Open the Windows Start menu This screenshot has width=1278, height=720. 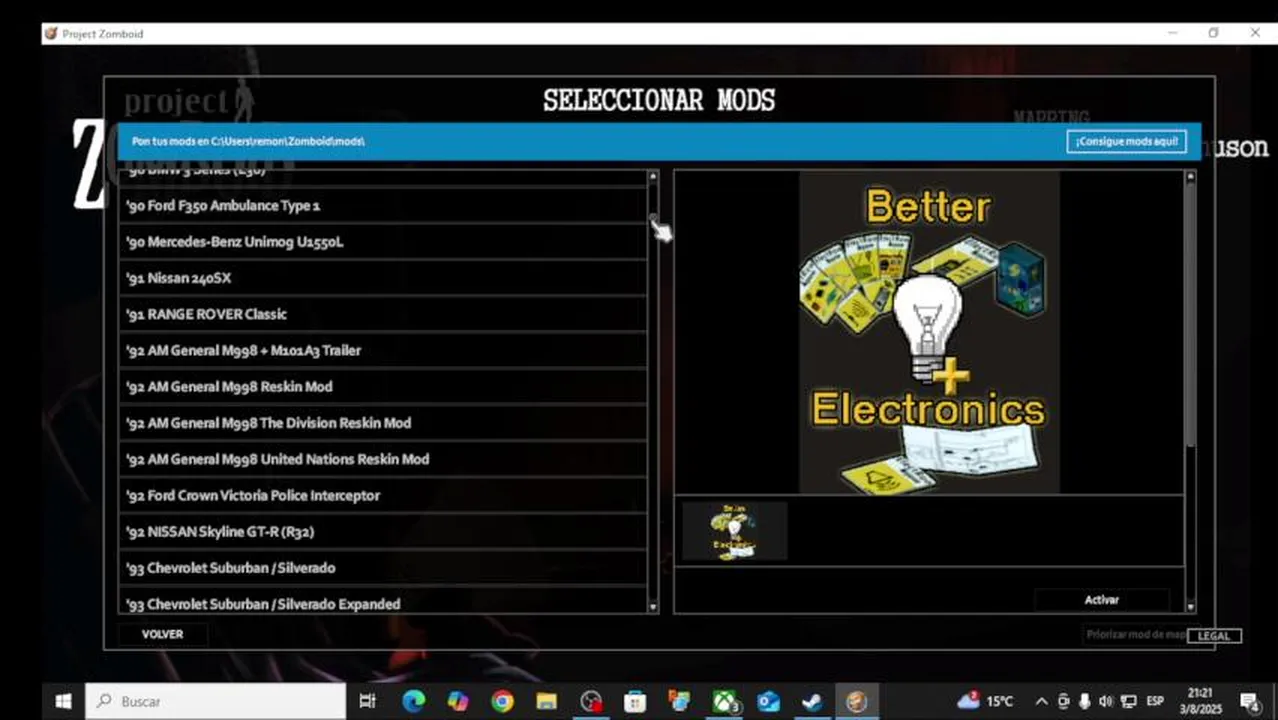point(63,701)
